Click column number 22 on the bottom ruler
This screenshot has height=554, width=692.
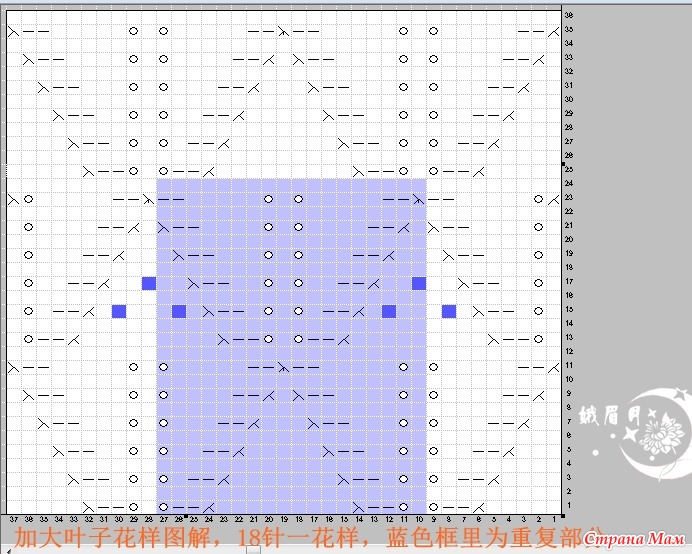point(239,520)
